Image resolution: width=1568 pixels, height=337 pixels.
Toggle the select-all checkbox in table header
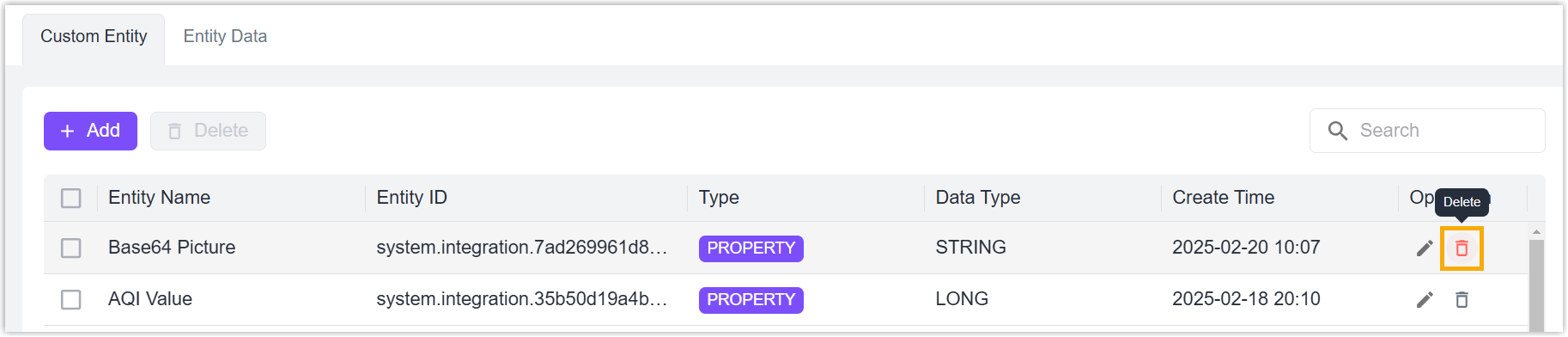71,199
